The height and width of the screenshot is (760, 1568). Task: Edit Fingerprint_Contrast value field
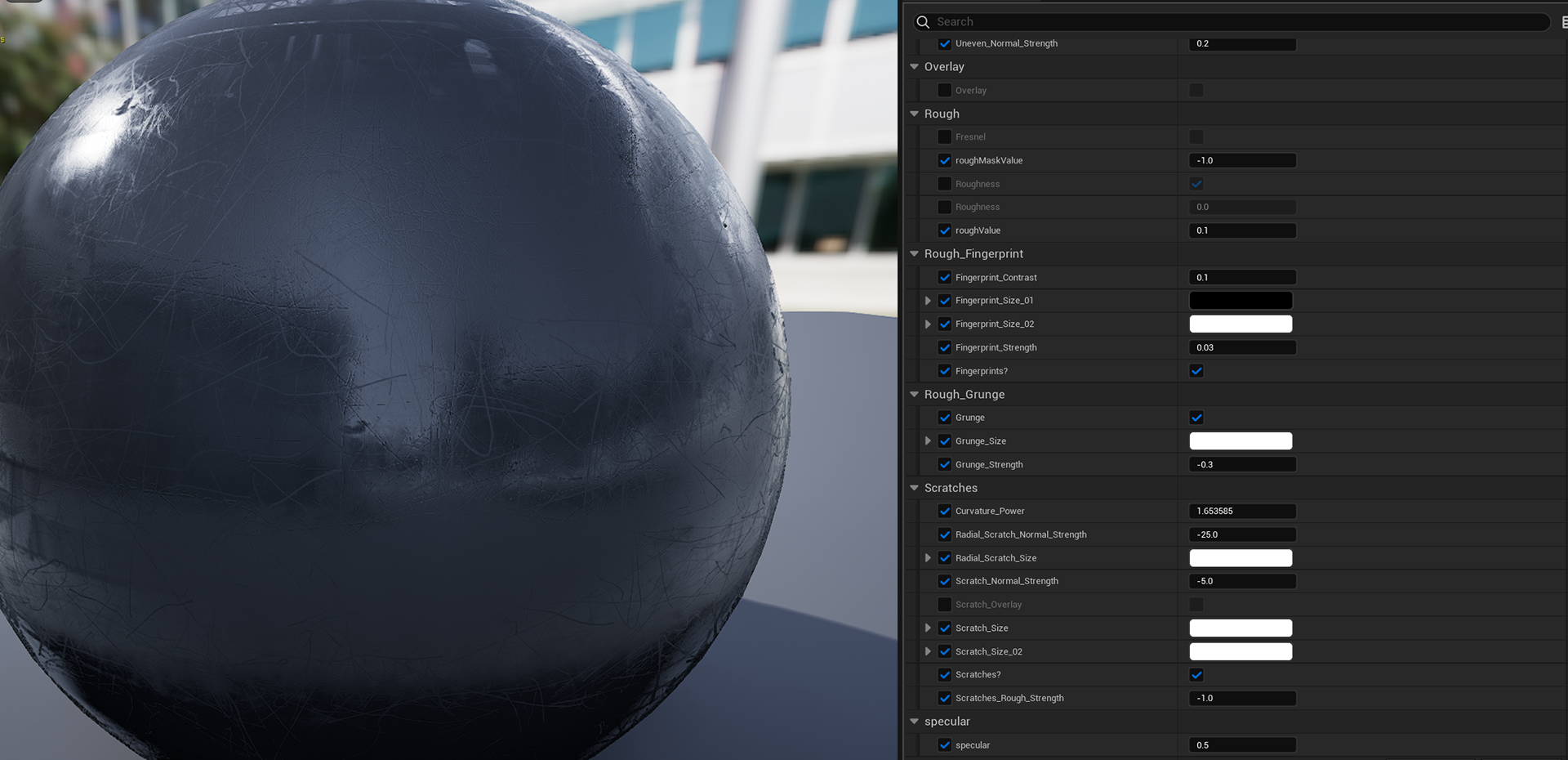click(1242, 278)
